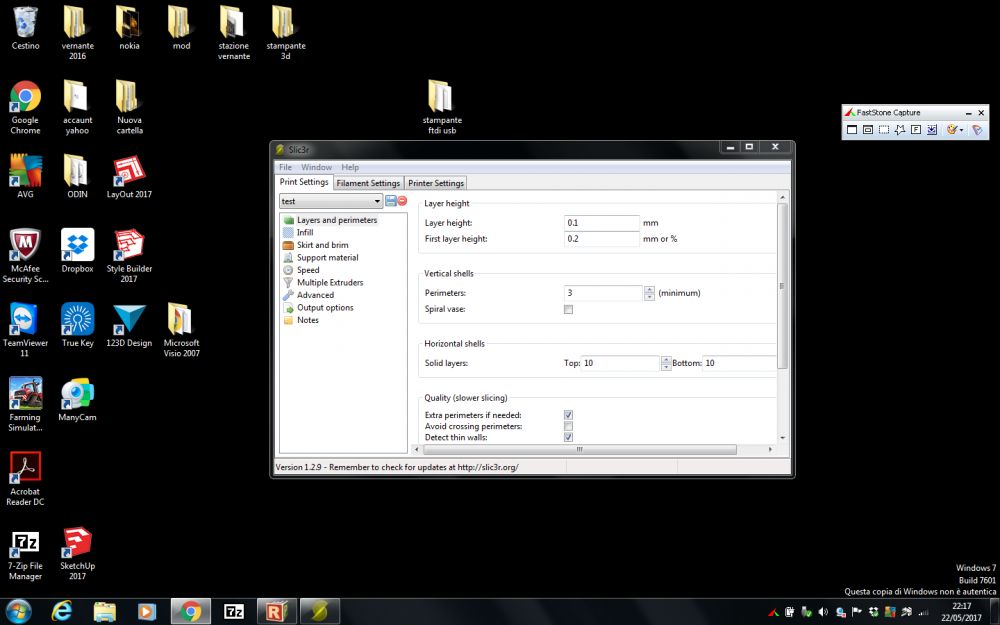Increase Perimeters value with up arrow
1000x625 pixels.
(x=649, y=289)
